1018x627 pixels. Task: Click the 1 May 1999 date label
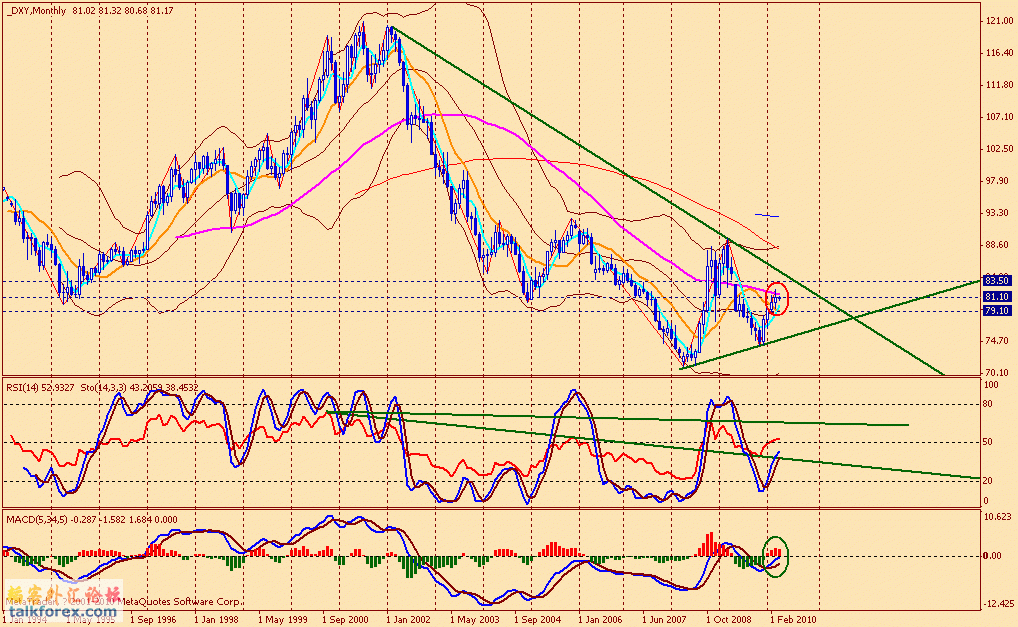click(x=282, y=619)
